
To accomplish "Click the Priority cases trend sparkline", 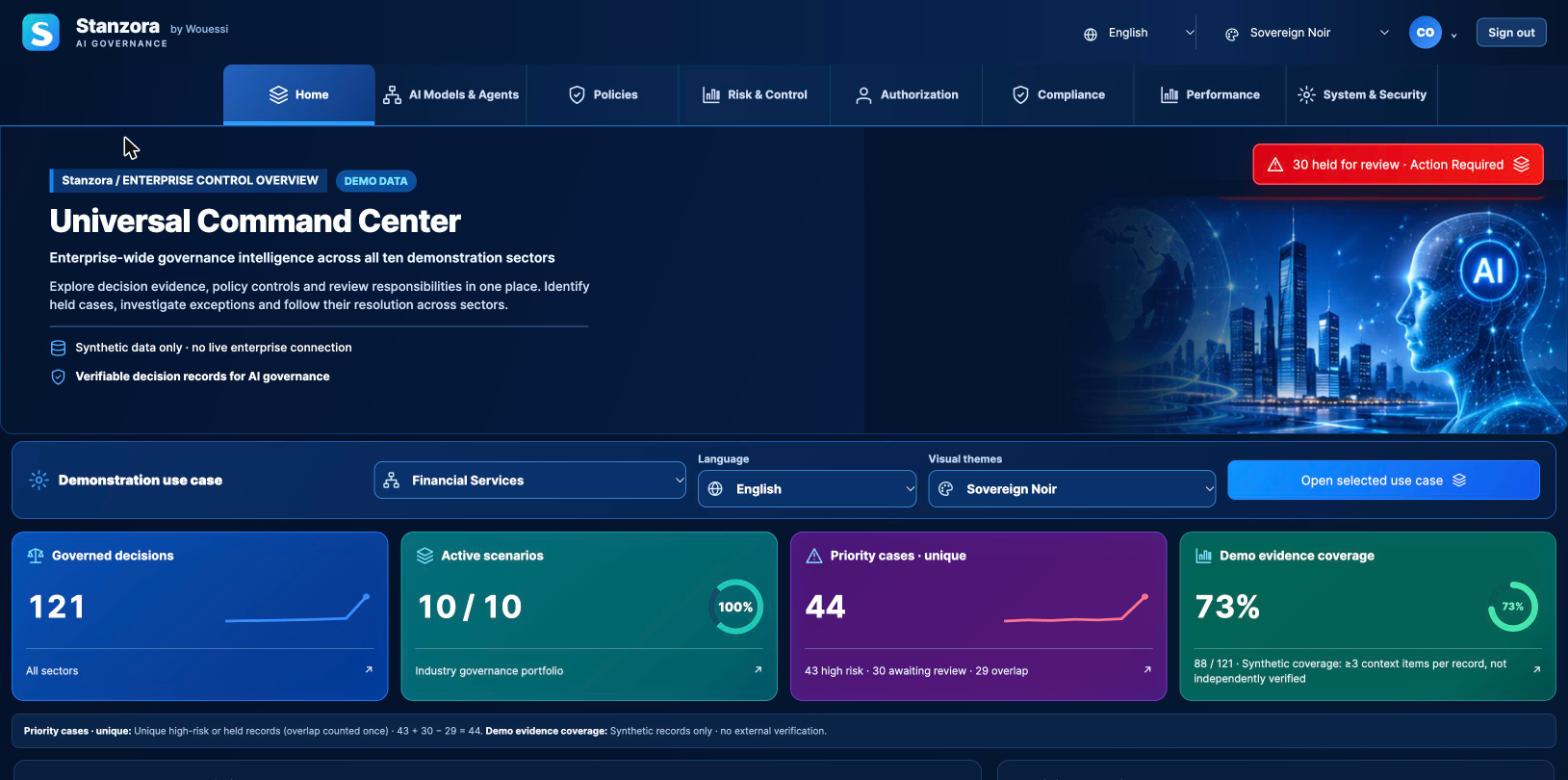I will click(x=1076, y=609).
